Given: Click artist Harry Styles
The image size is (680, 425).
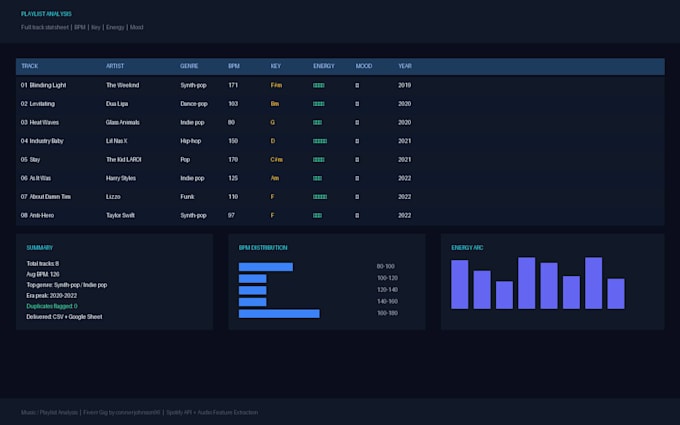Looking at the screenshot, I should pyautogui.click(x=121, y=178).
